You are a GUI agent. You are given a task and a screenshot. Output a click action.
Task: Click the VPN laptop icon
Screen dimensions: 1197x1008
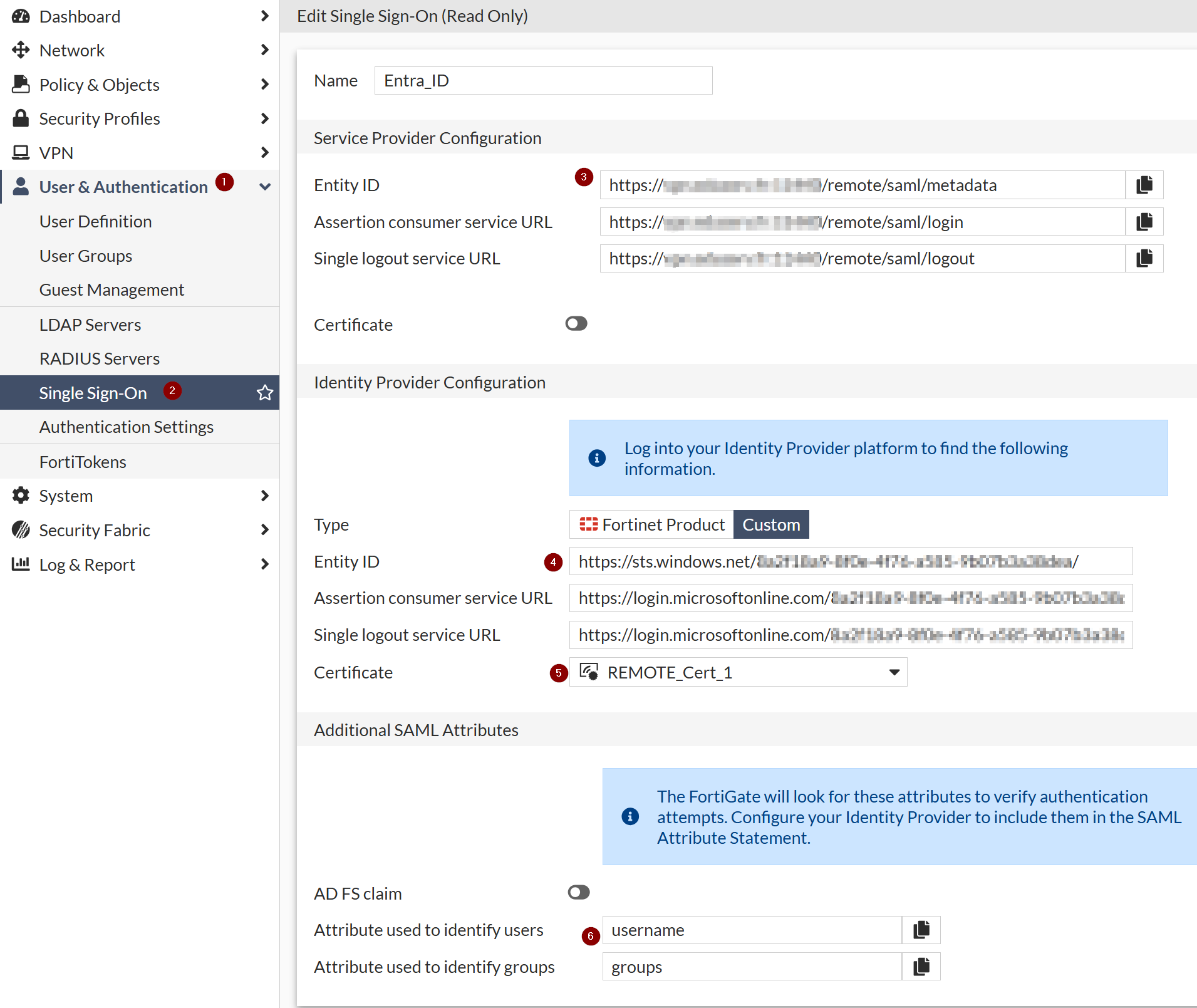(21, 152)
